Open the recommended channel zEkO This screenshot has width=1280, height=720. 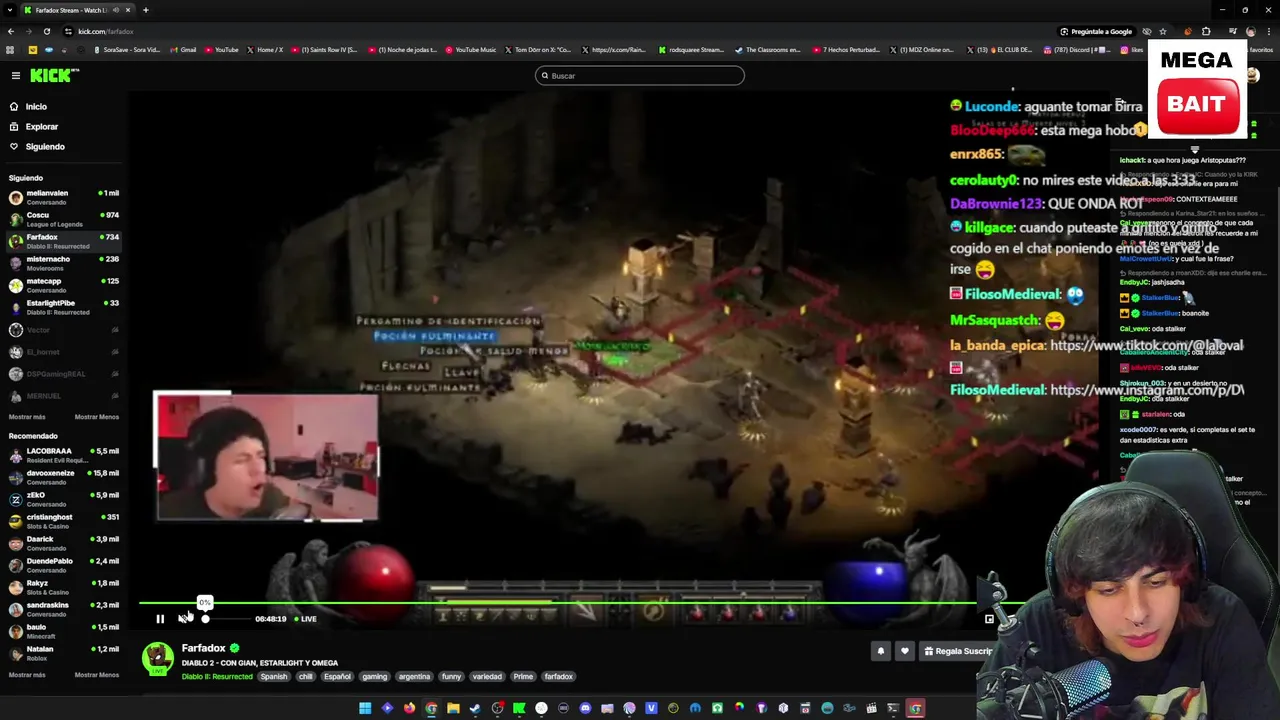[x=64, y=499]
